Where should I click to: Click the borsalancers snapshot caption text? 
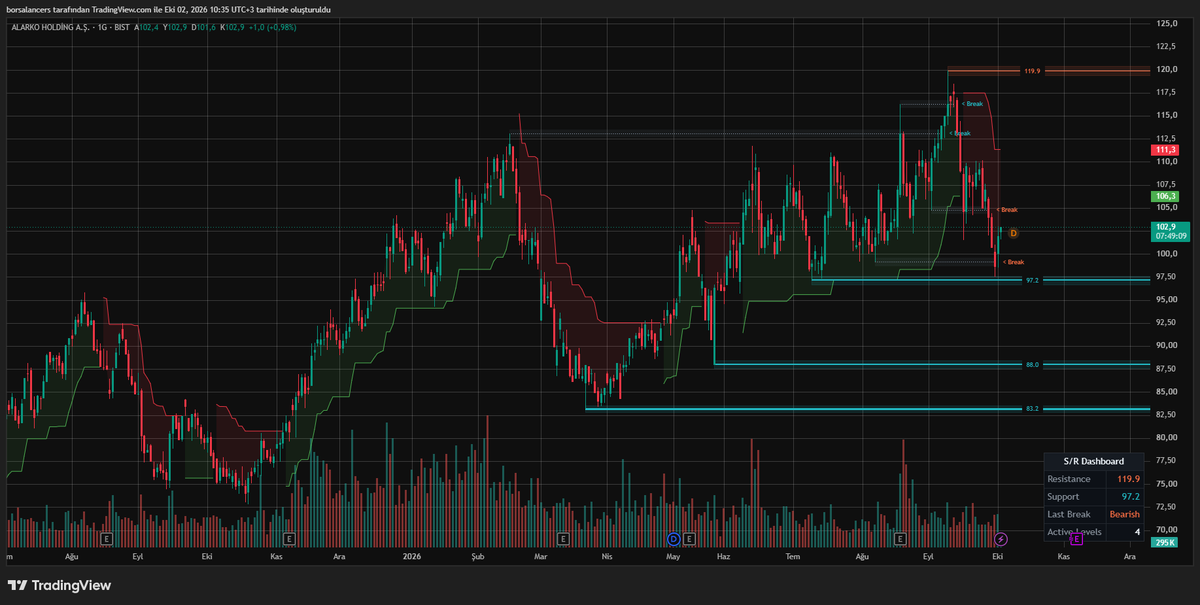point(168,9)
